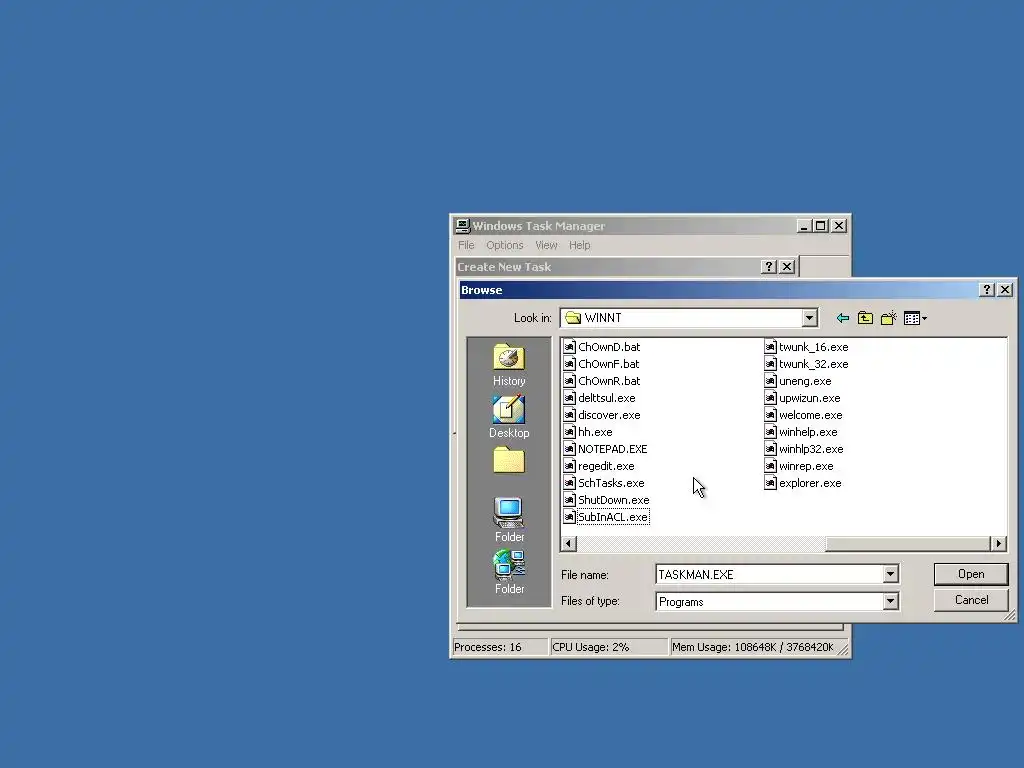The height and width of the screenshot is (768, 1024).
Task: Click the Cancel button in Browse dialog
Action: 971,600
